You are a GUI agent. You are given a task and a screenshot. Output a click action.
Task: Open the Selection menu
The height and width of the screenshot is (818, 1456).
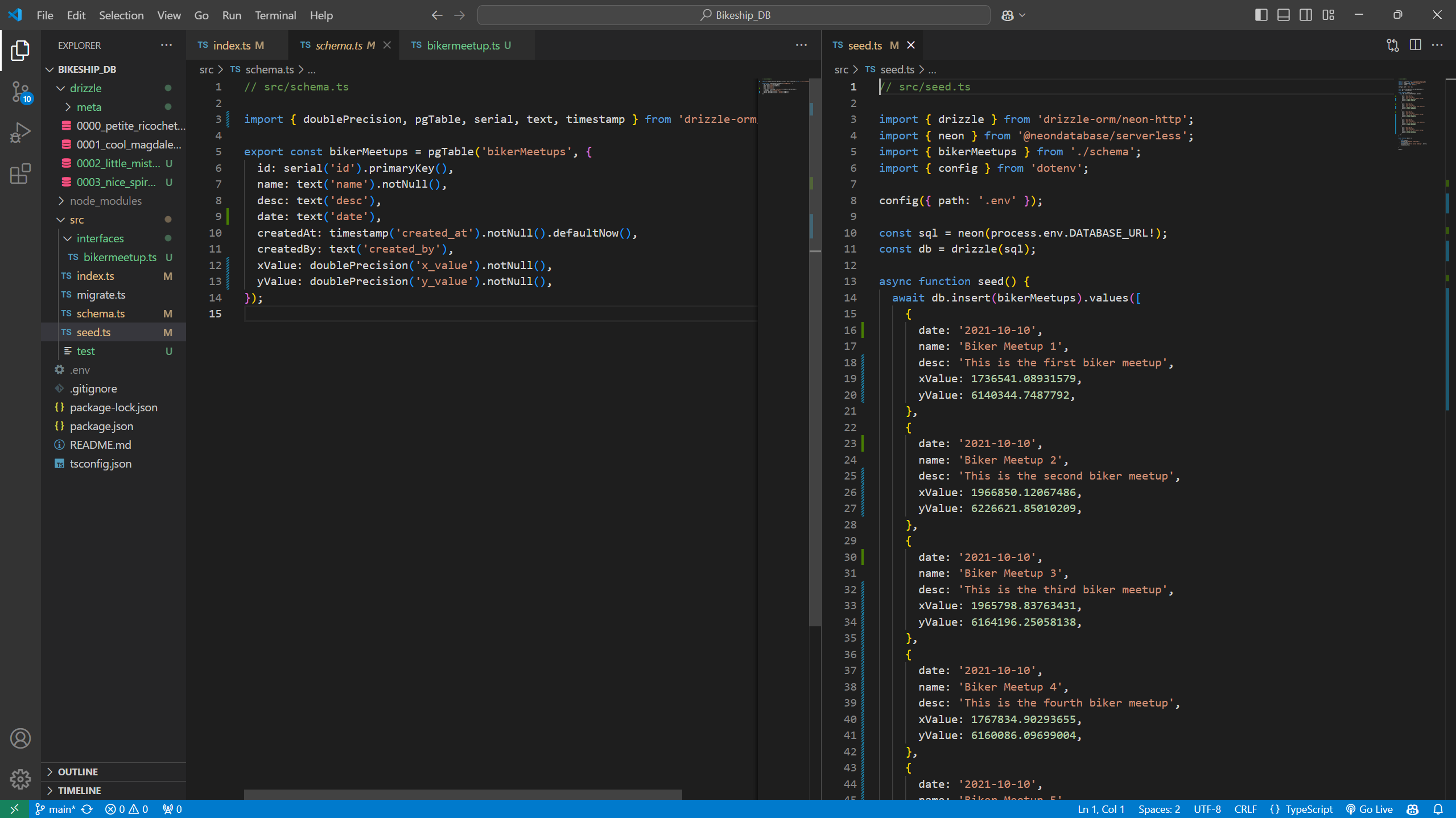pyautogui.click(x=121, y=15)
